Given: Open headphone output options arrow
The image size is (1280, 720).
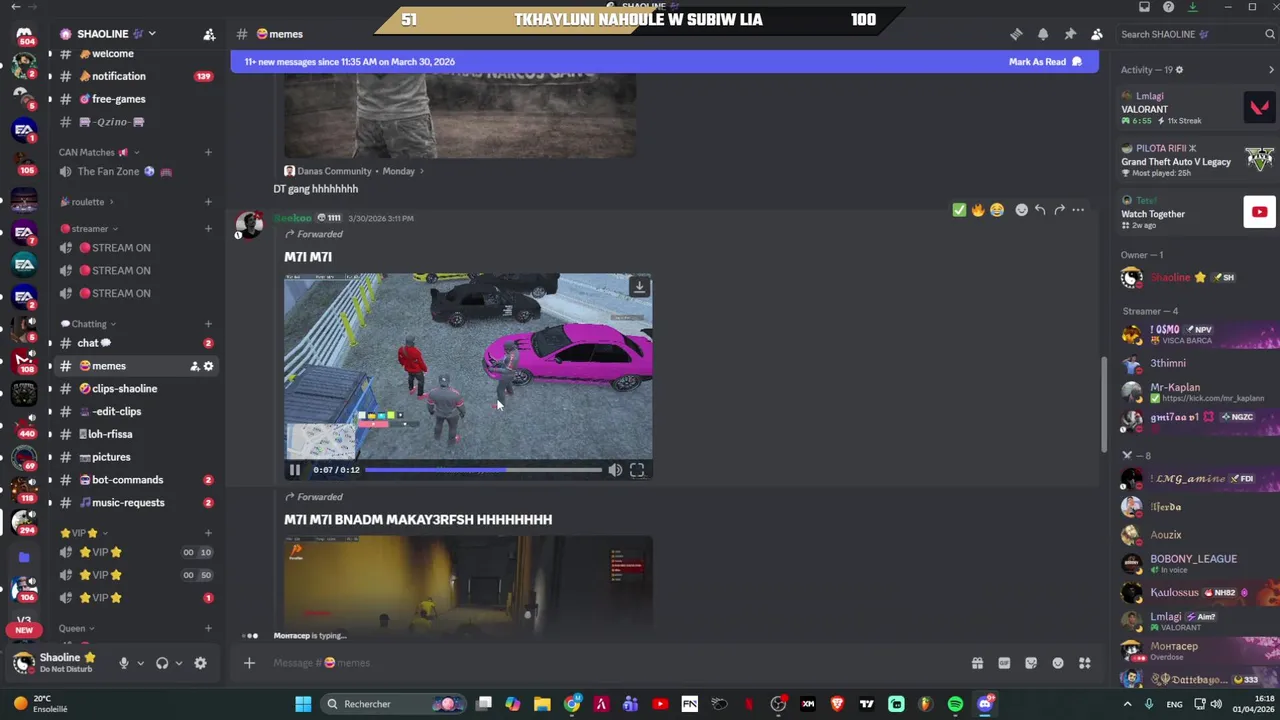Looking at the screenshot, I should [178, 663].
